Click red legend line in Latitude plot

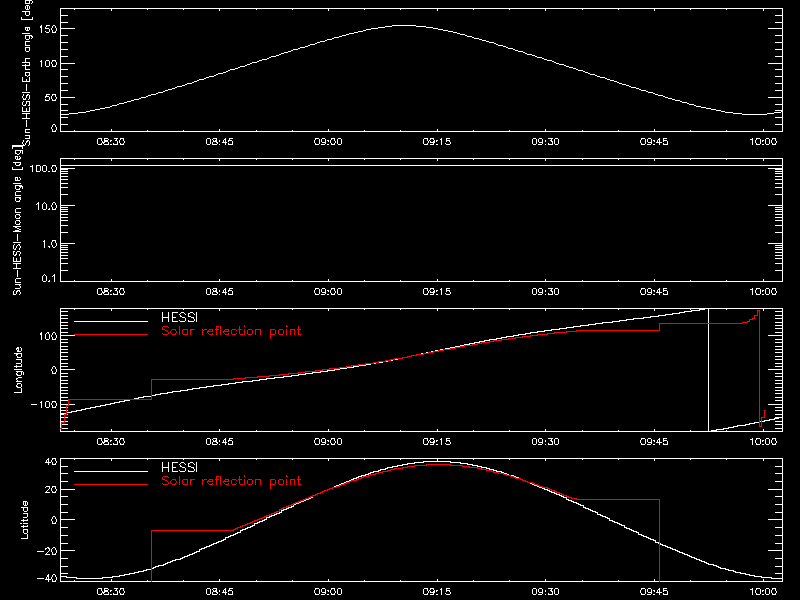coord(111,485)
